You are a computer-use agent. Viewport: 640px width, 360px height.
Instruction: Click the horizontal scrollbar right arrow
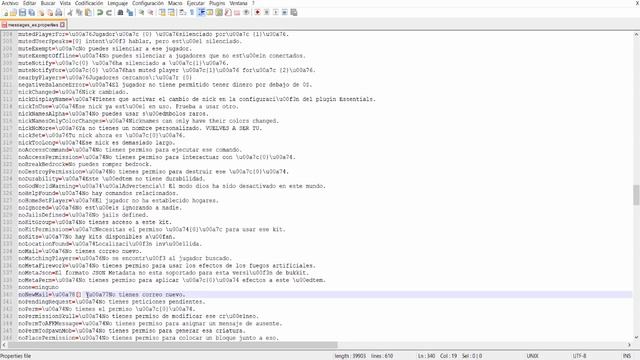pyautogui.click(x=629, y=345)
